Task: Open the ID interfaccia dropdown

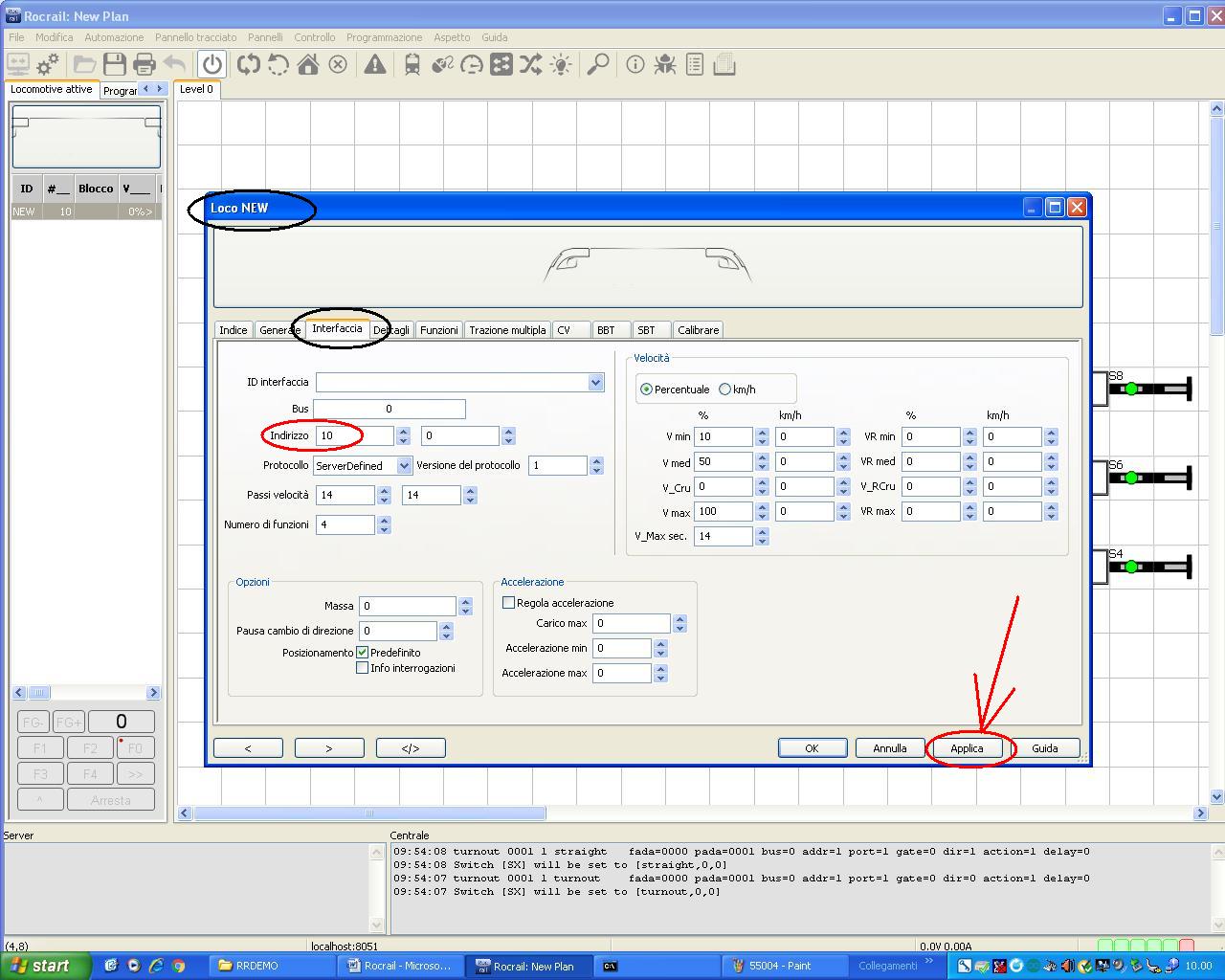Action: (x=595, y=382)
